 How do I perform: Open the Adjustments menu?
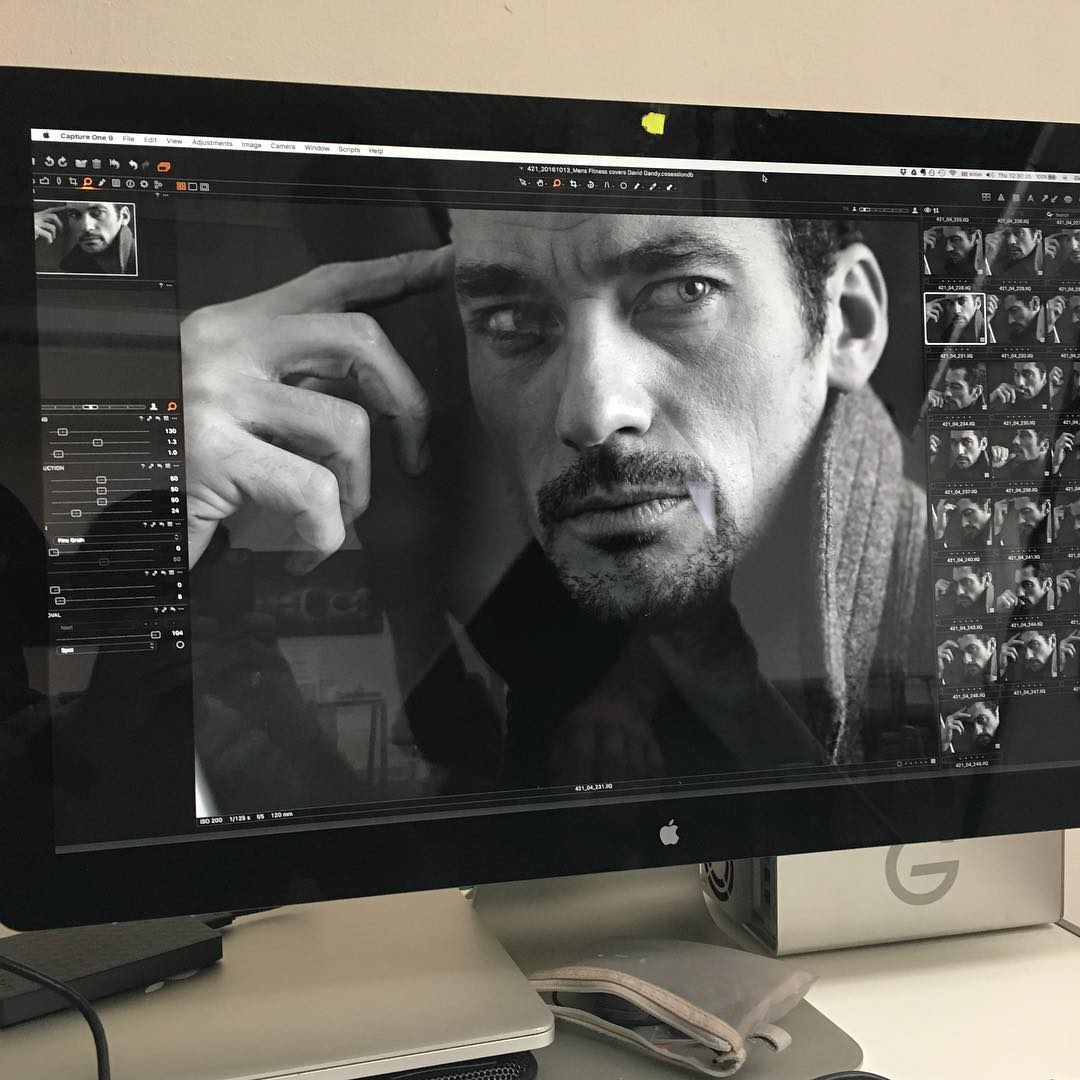click(211, 143)
